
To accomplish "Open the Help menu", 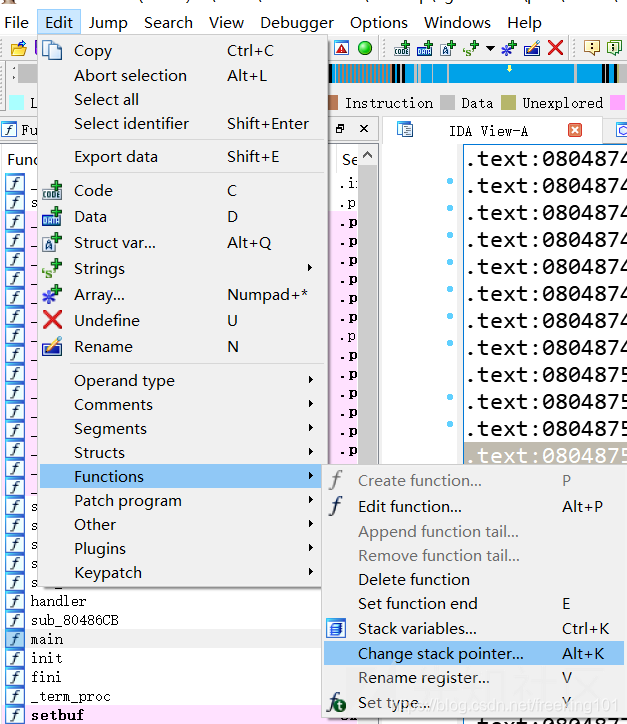I will pyautogui.click(x=524, y=22).
